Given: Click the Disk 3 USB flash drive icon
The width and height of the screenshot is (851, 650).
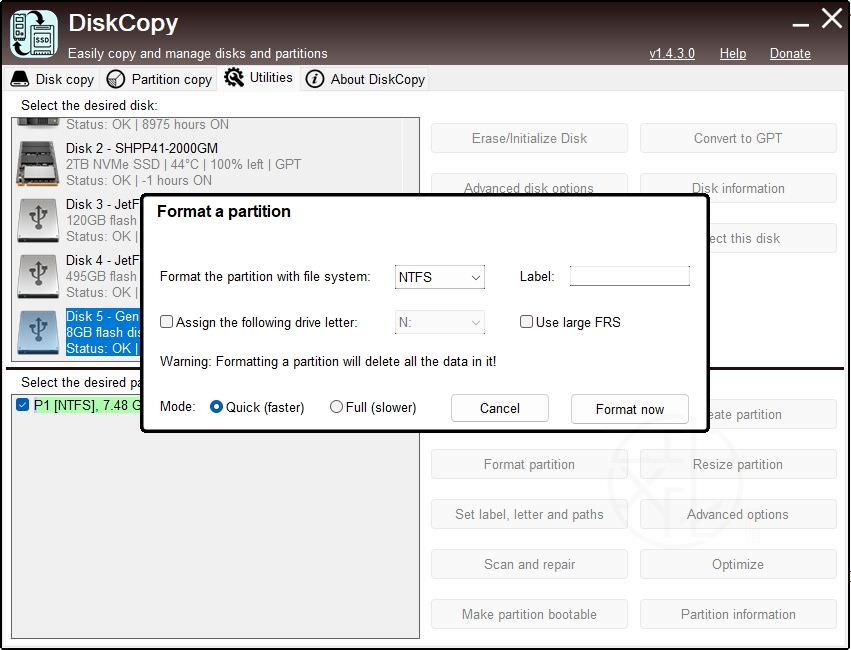Looking at the screenshot, I should (37, 220).
